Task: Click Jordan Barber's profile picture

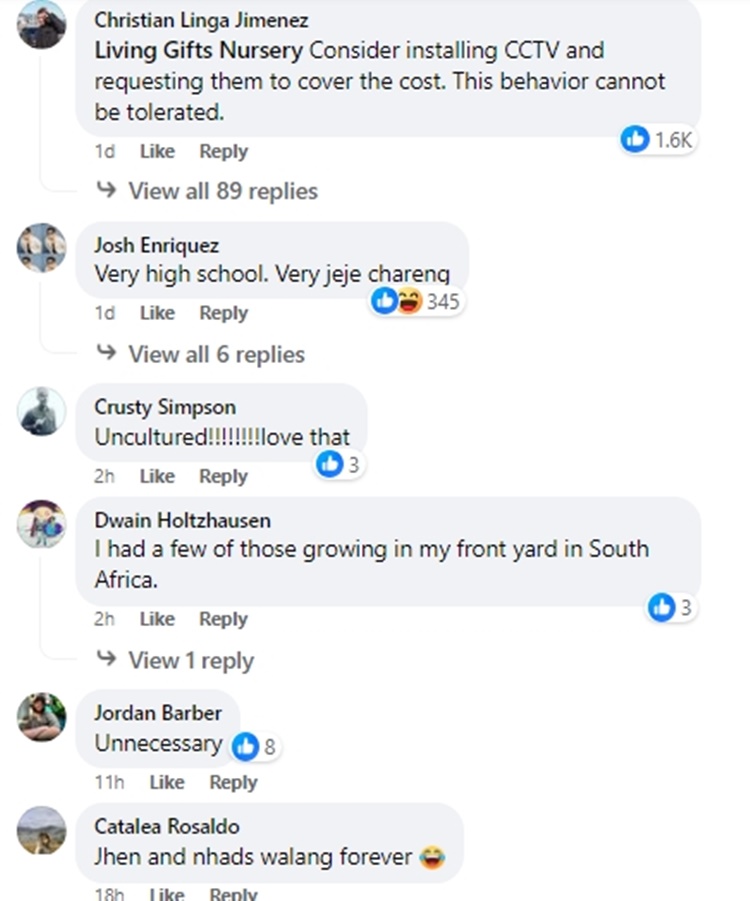Action: click(x=42, y=717)
